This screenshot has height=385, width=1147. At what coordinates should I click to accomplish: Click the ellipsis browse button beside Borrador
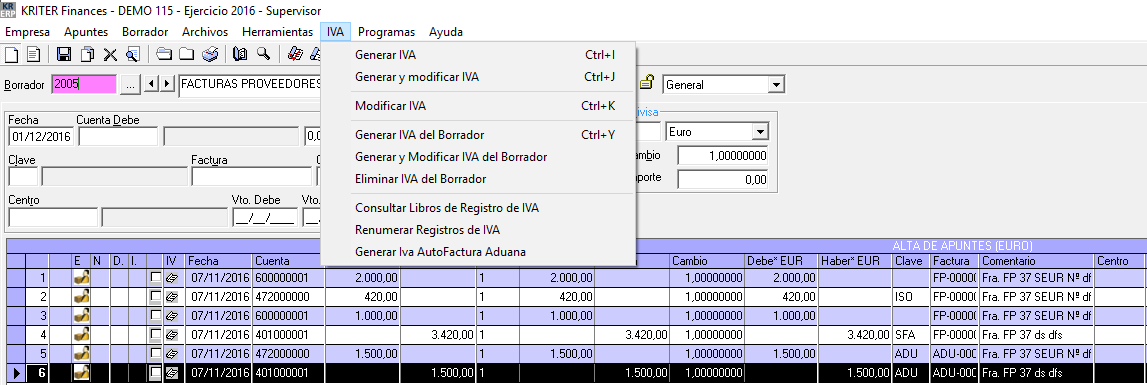pos(130,85)
